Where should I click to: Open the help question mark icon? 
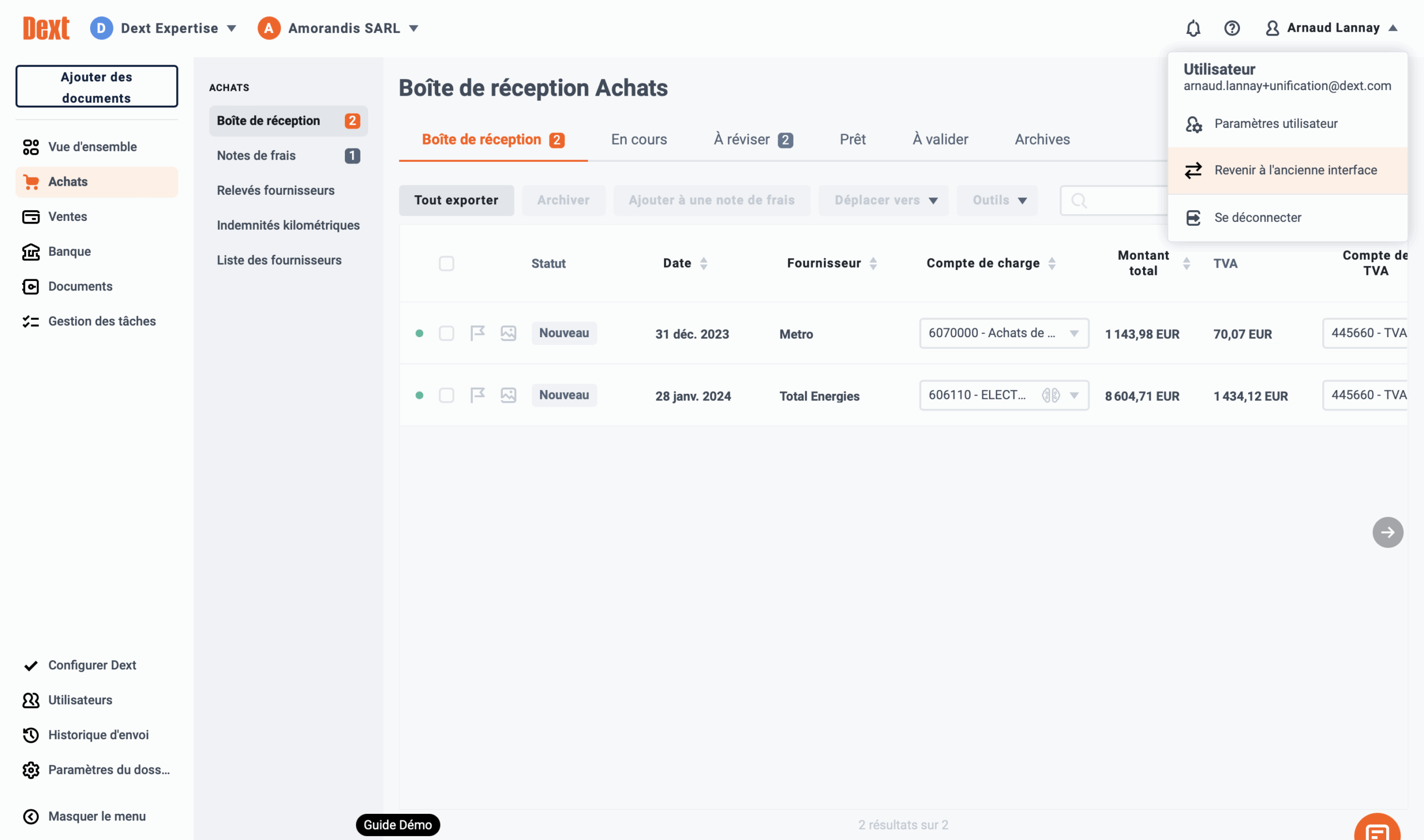point(1232,28)
